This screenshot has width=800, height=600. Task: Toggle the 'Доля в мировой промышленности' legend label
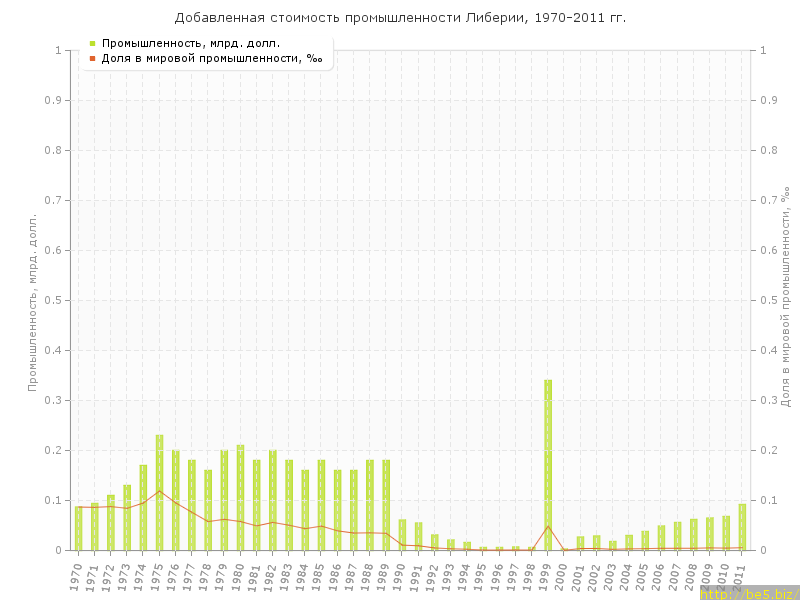(211, 58)
